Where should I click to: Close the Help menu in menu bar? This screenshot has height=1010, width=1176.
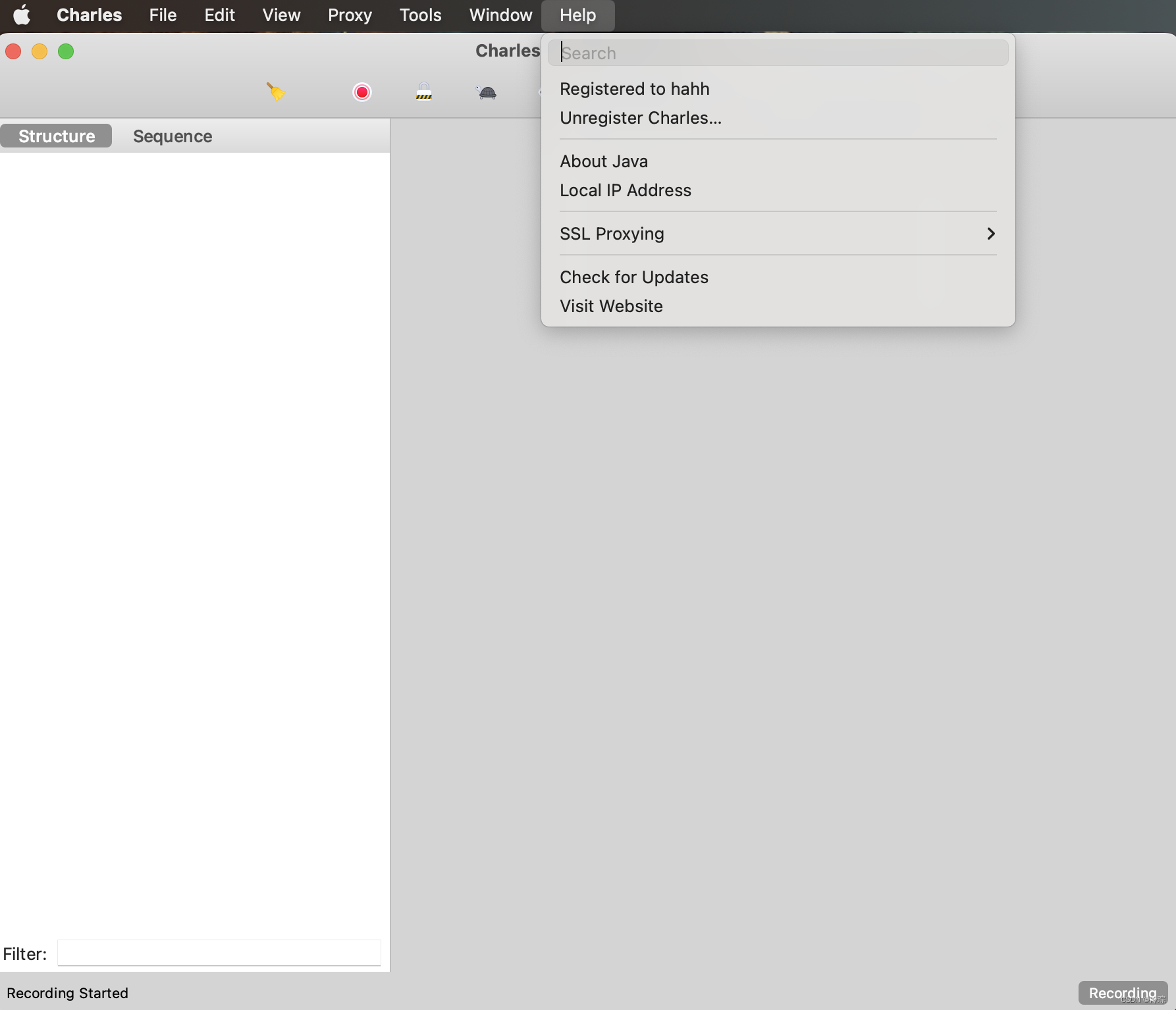click(x=577, y=14)
